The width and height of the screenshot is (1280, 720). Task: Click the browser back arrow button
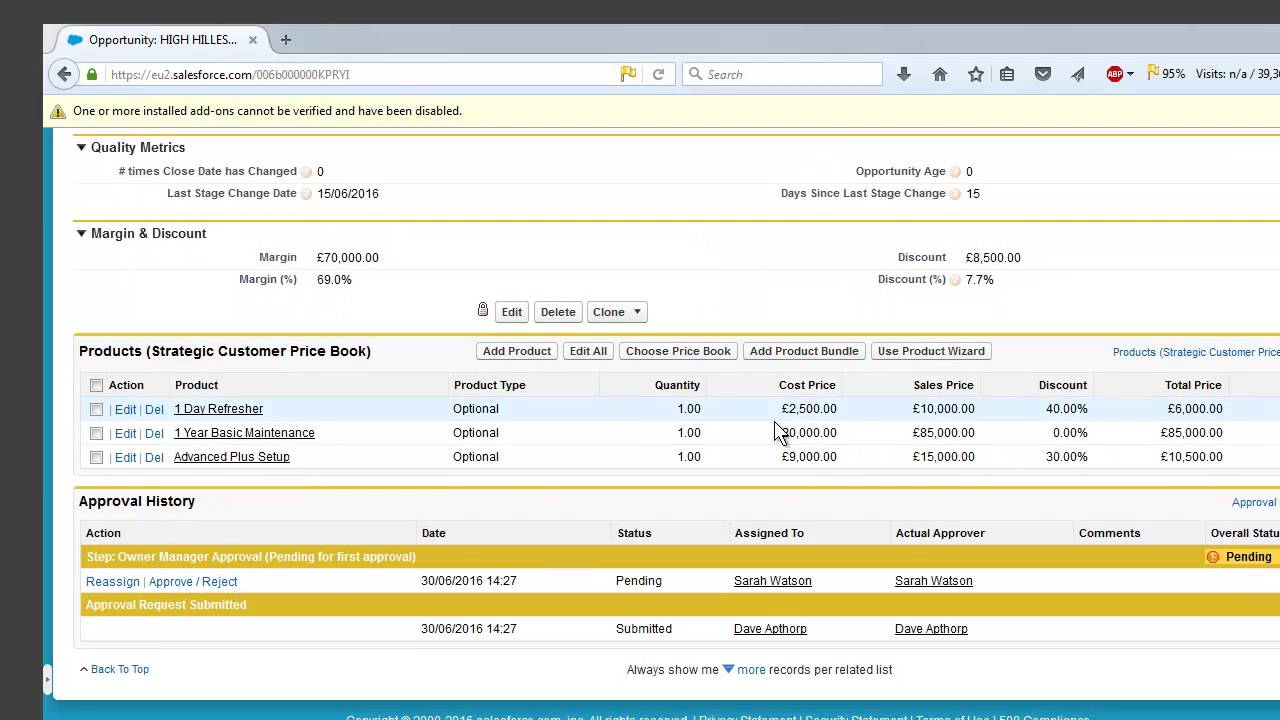[64, 74]
